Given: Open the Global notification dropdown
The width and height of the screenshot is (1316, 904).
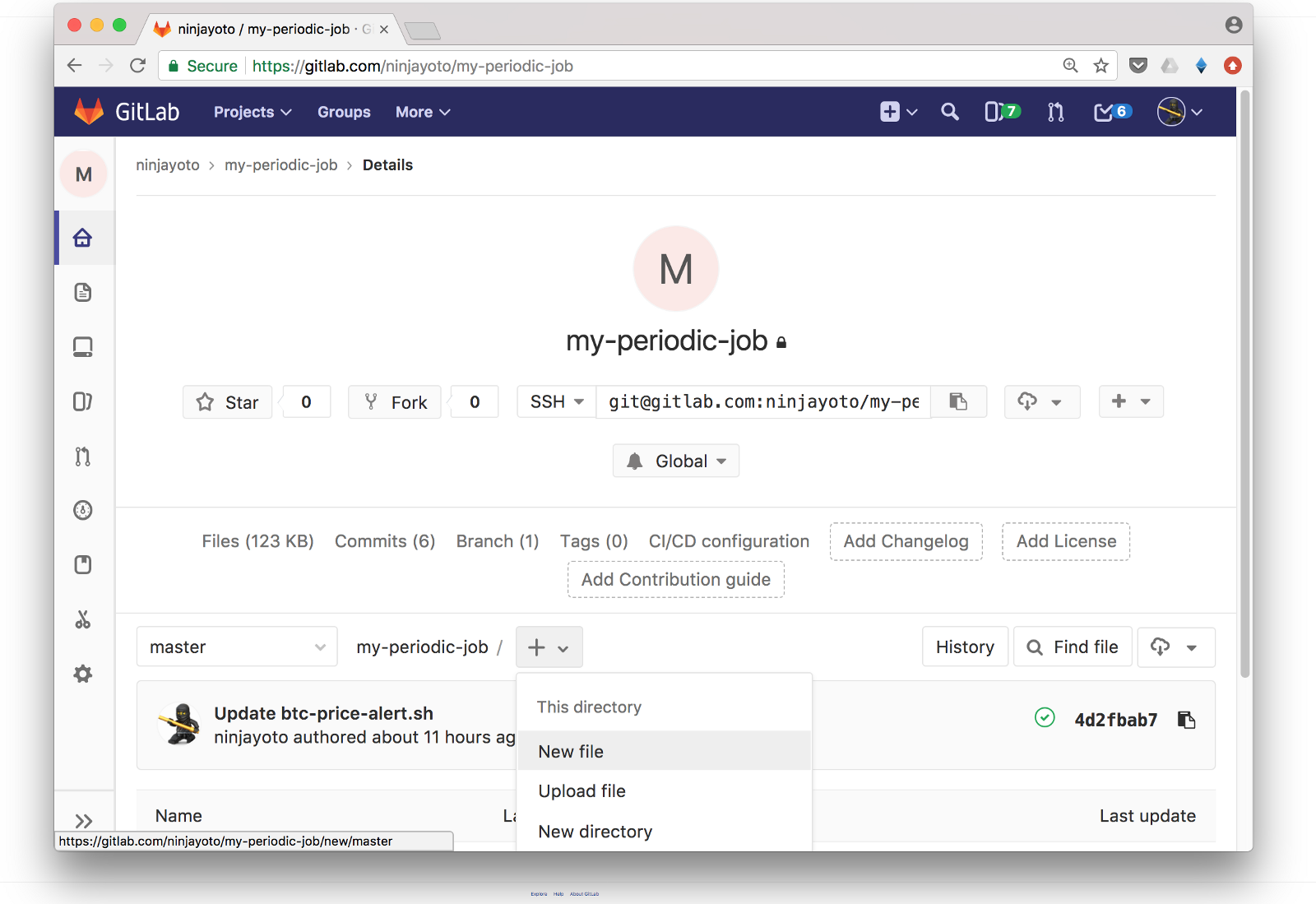Looking at the screenshot, I should click(676, 461).
